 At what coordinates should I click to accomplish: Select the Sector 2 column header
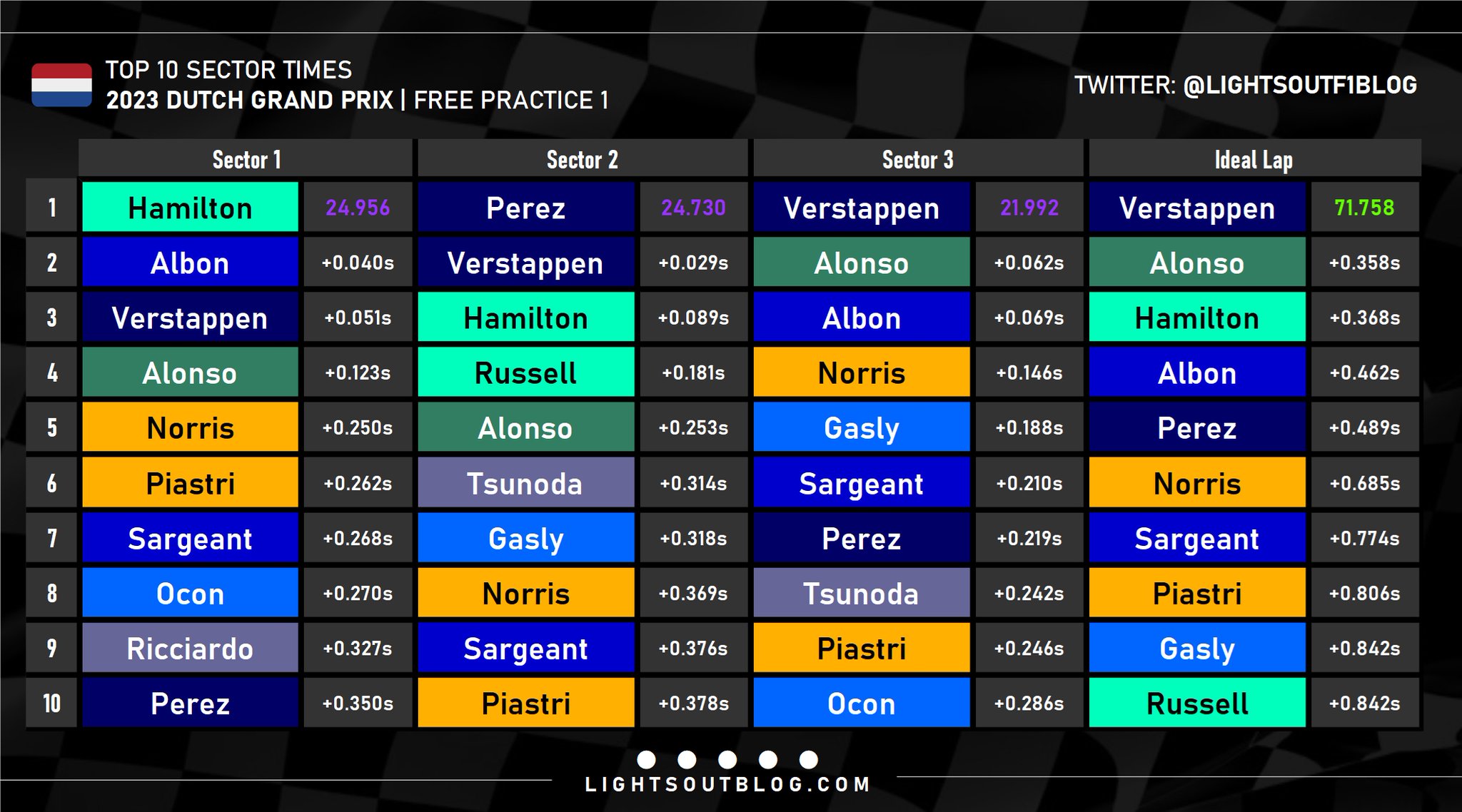point(582,159)
